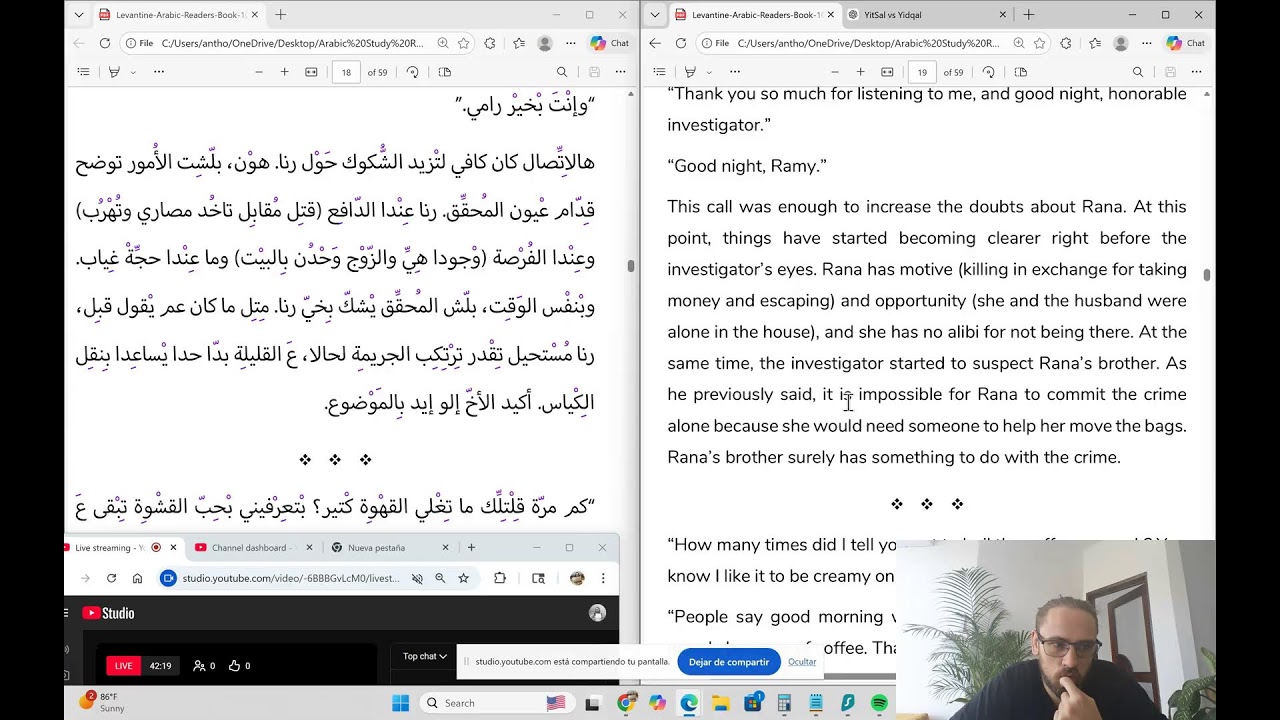The image size is (1280, 720).
Task: Open table of contents in right PDF window
Action: coord(659,72)
